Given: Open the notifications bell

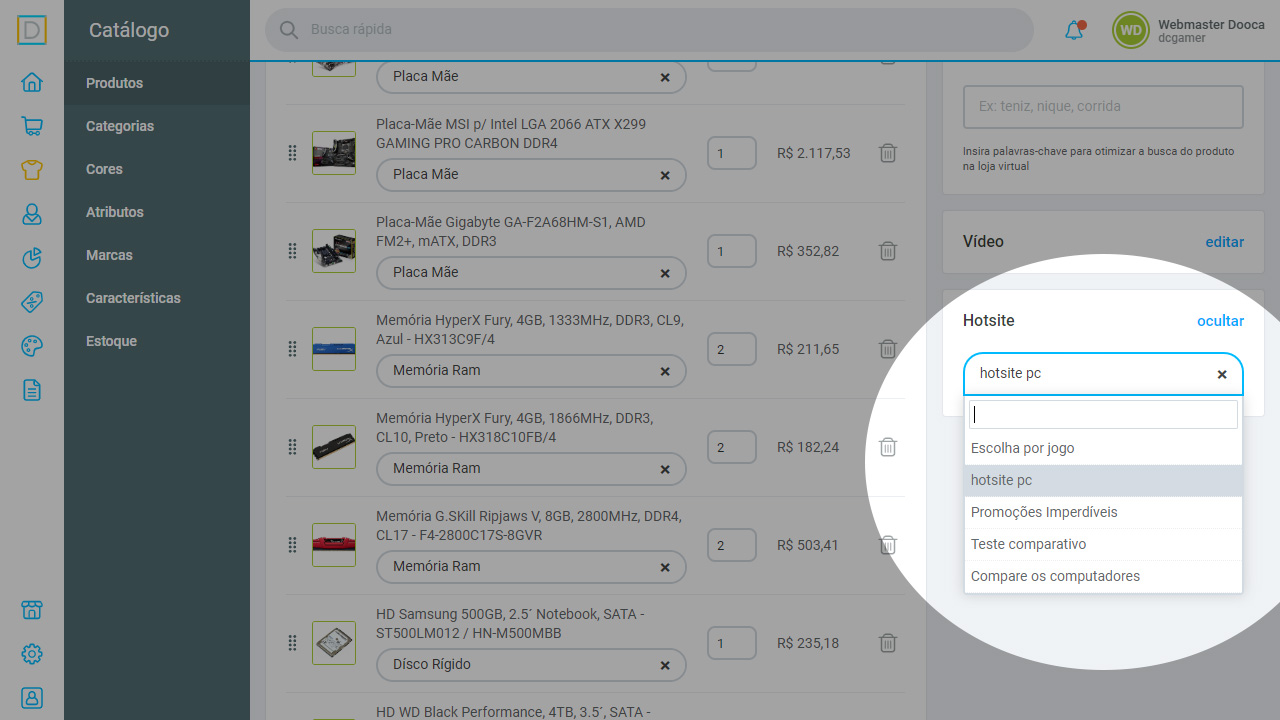Looking at the screenshot, I should (x=1074, y=30).
